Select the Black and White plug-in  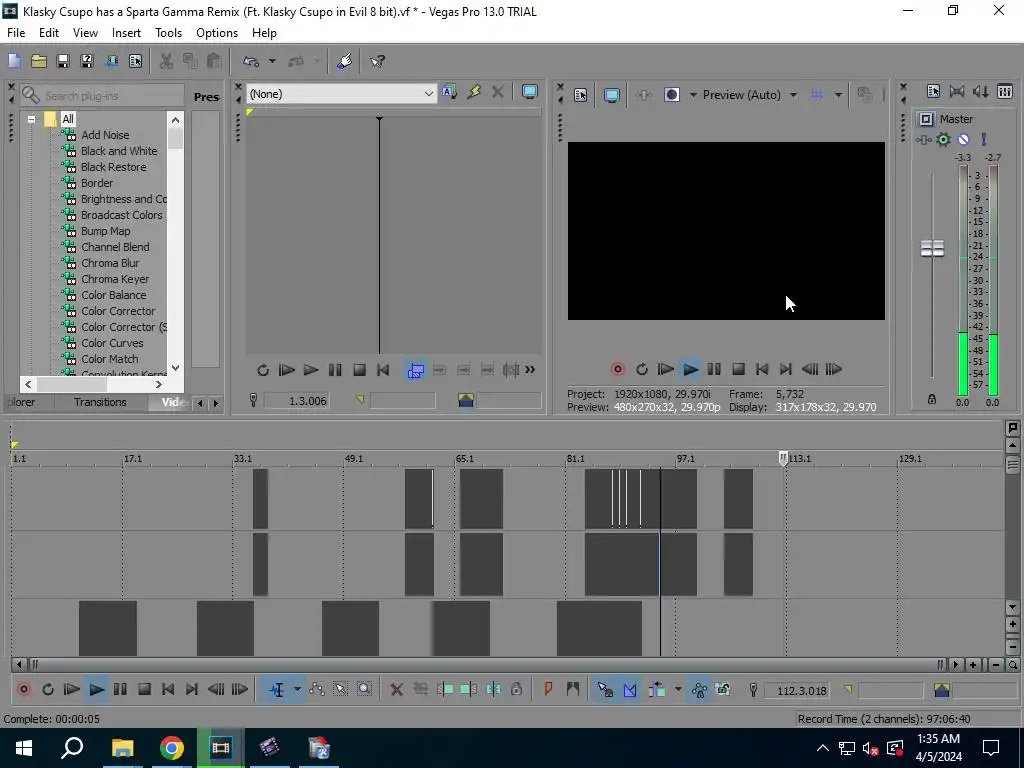click(119, 152)
